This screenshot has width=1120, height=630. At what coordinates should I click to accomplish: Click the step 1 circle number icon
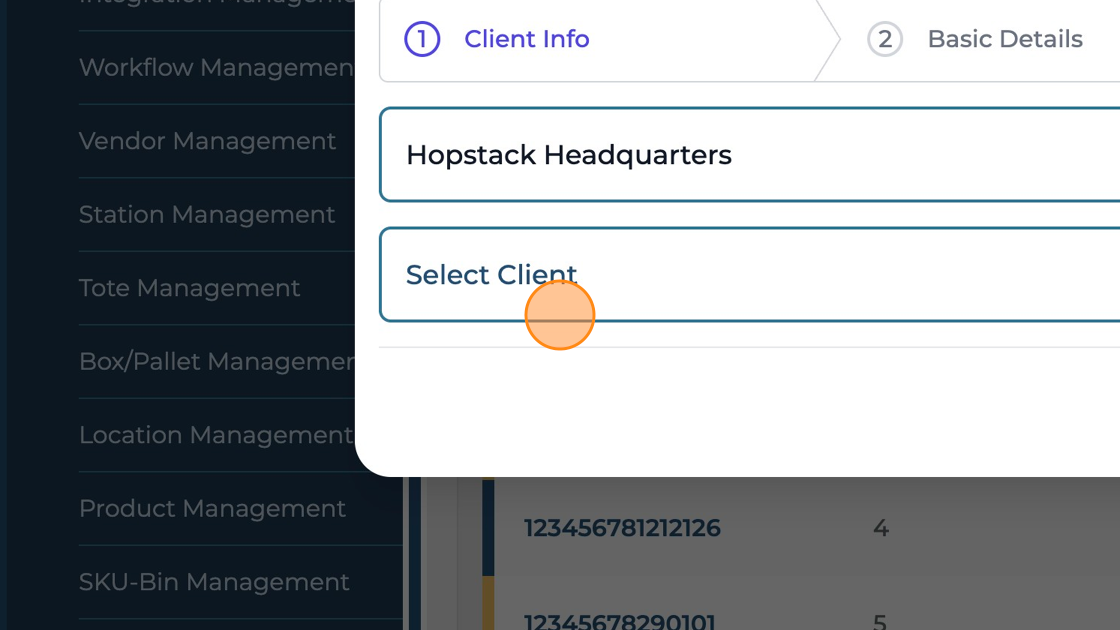pos(422,39)
